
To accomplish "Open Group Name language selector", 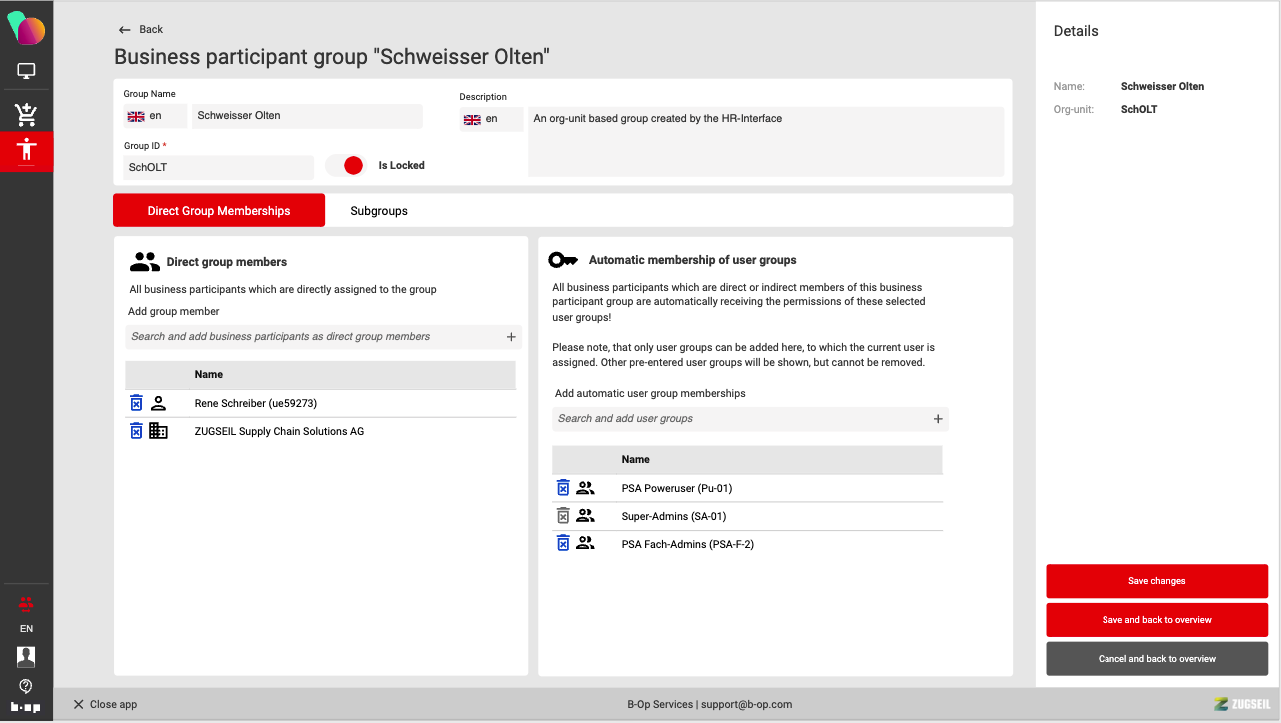I will 154,116.
